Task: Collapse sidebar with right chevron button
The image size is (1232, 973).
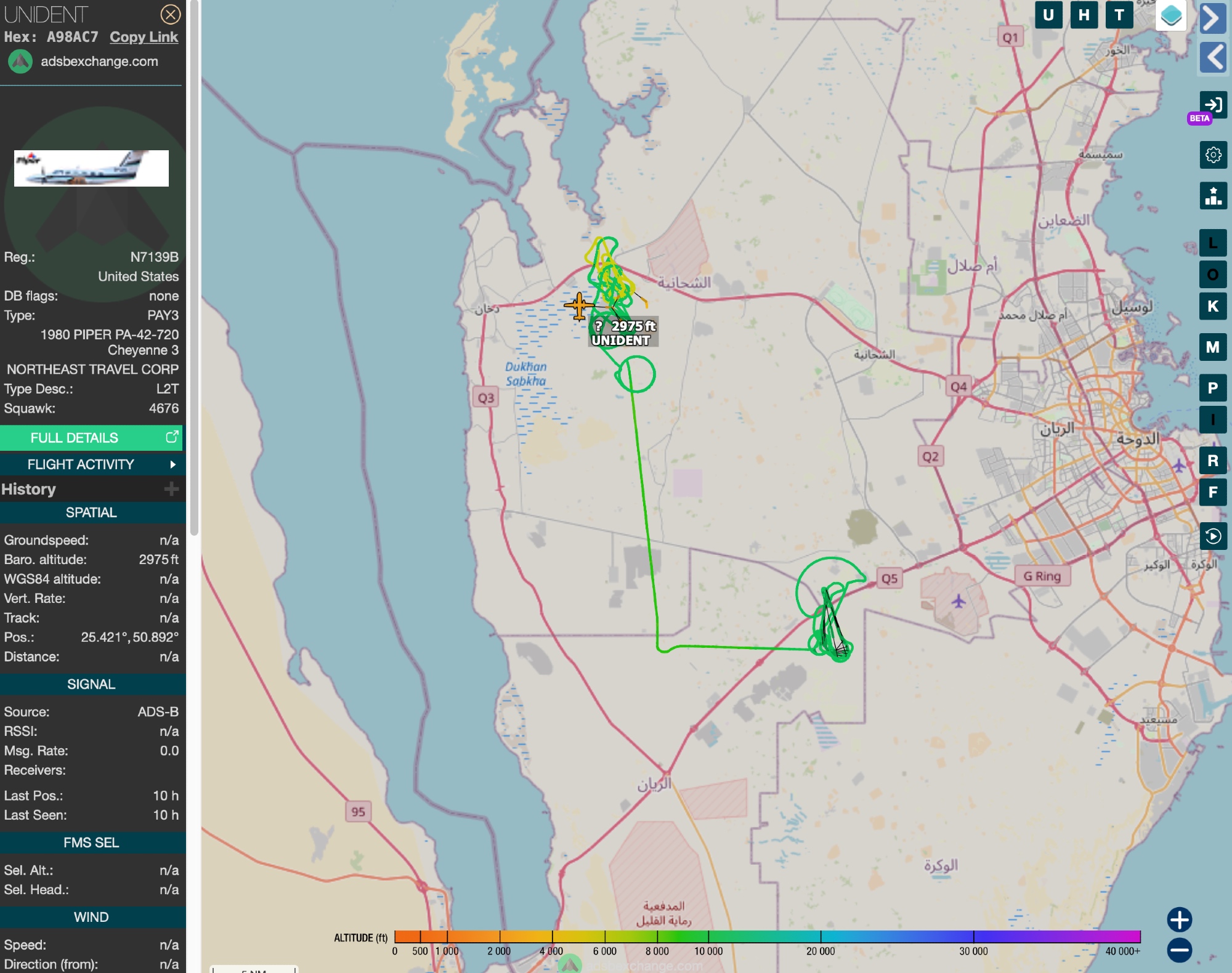Action: coord(1212,18)
